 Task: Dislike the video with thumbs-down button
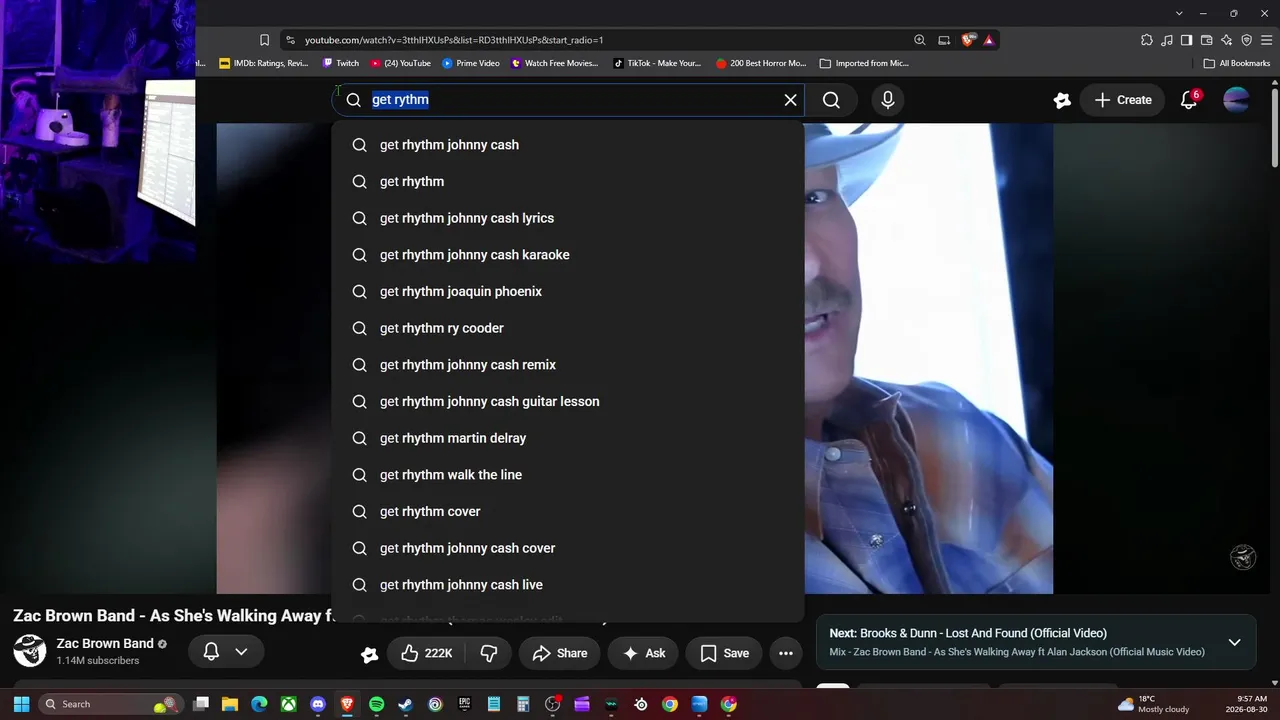[489, 653]
